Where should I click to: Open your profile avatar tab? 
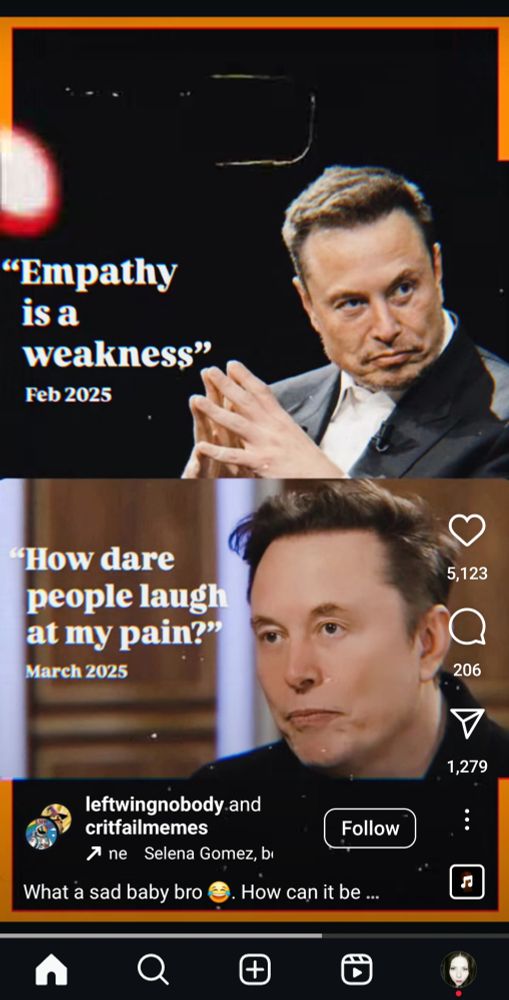coord(458,970)
